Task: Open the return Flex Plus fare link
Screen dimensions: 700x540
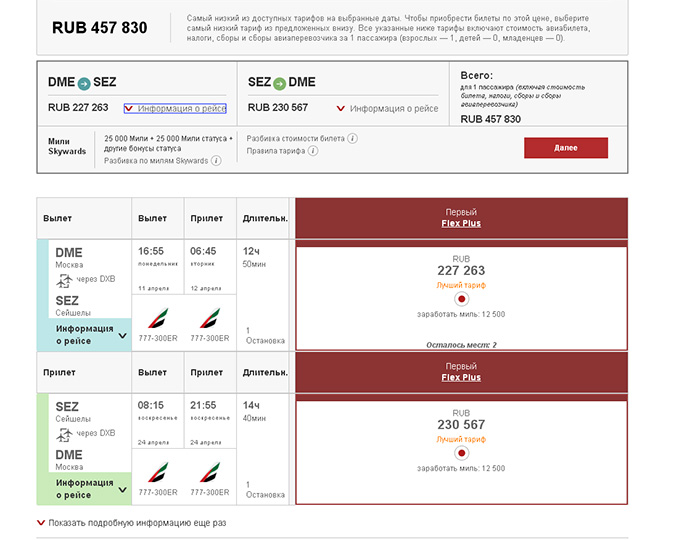Action: pos(461,377)
